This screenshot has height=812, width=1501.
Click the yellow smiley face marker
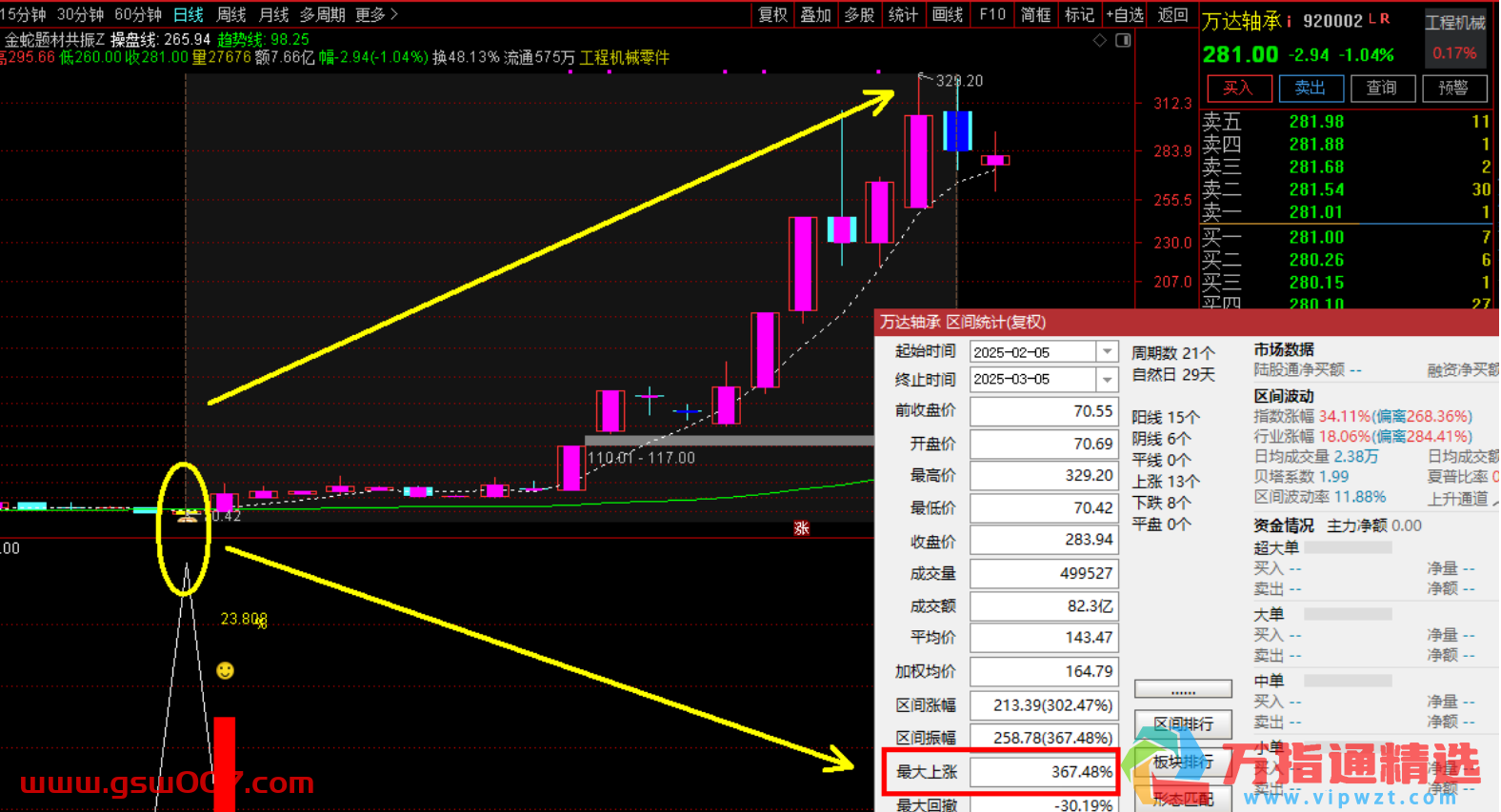[225, 670]
